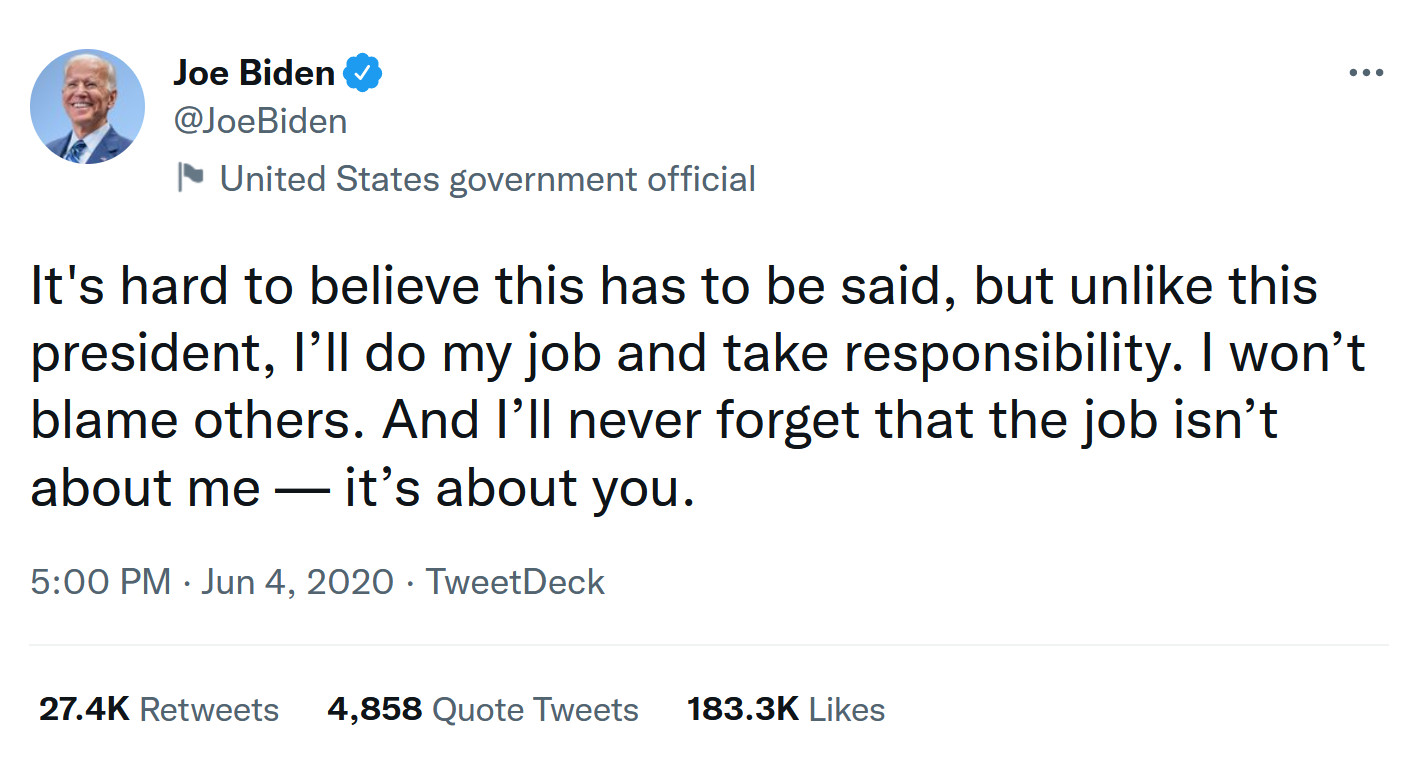Open the @JoeBiden handle link
Screen dimensions: 1420x769
pyautogui.click(x=260, y=122)
